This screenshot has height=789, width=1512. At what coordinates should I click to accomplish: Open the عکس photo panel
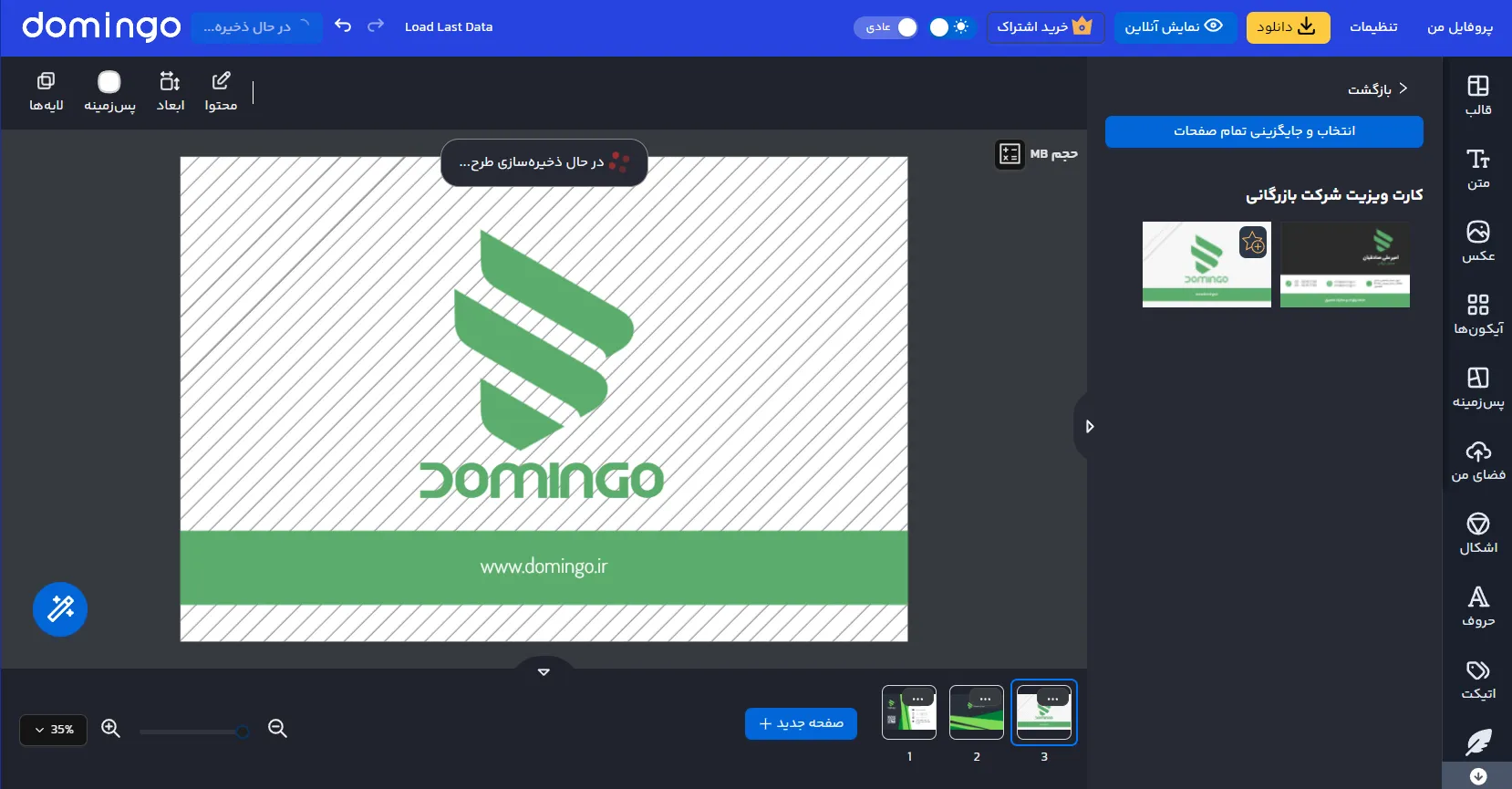(x=1477, y=242)
